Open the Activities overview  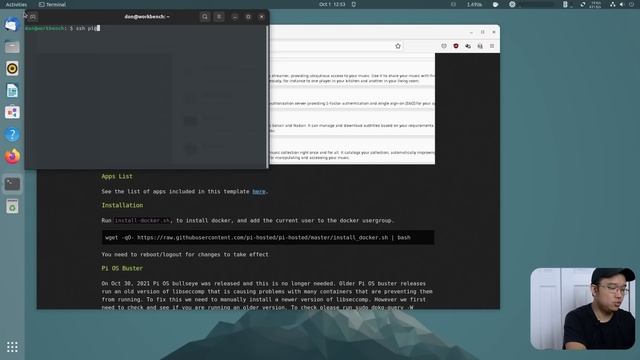pos(16,4)
